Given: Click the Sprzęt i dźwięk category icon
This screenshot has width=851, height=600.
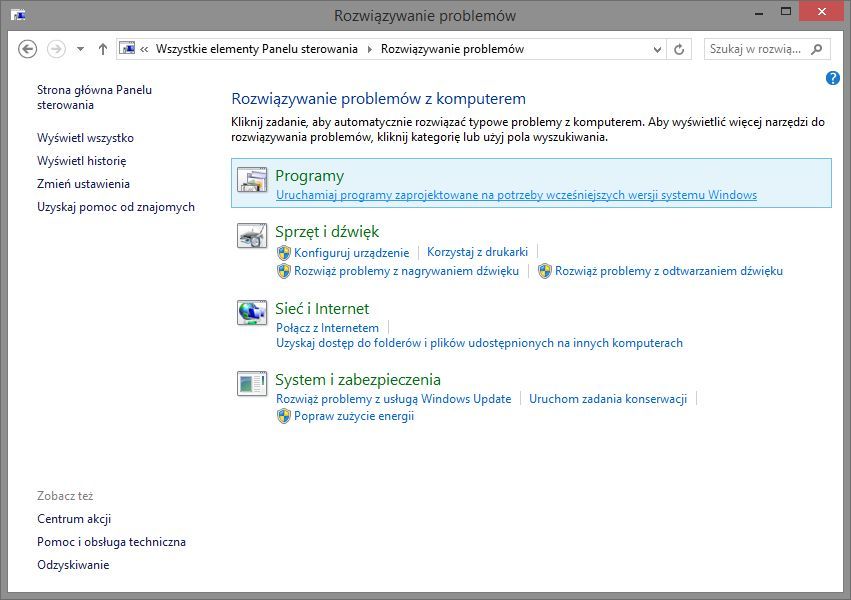Looking at the screenshot, I should 252,236.
